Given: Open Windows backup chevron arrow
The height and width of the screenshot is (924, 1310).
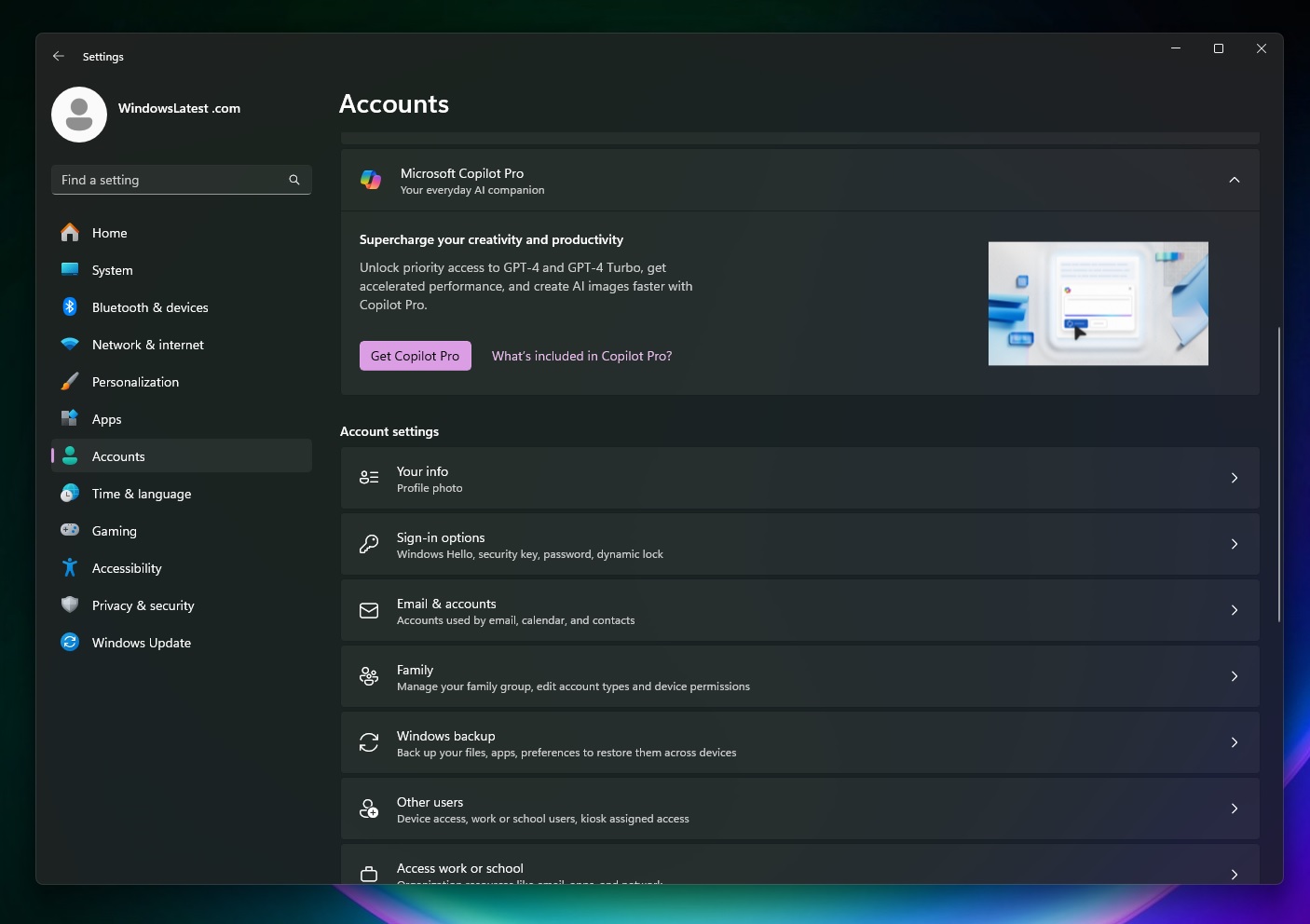Looking at the screenshot, I should coord(1235,742).
